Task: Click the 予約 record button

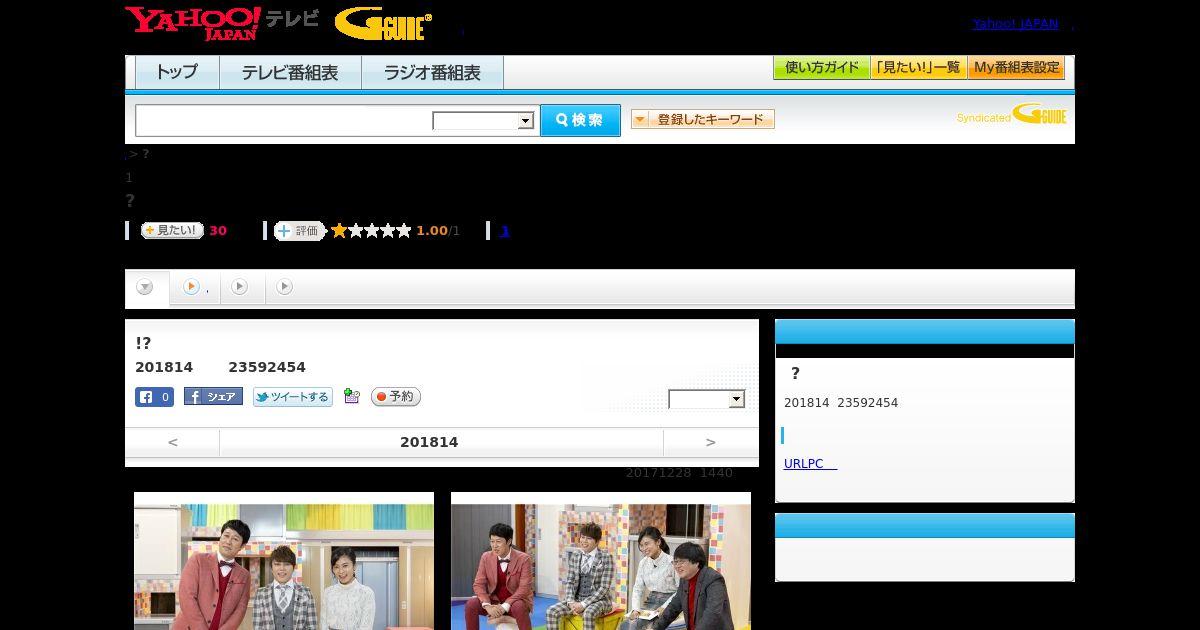Action: [x=396, y=397]
